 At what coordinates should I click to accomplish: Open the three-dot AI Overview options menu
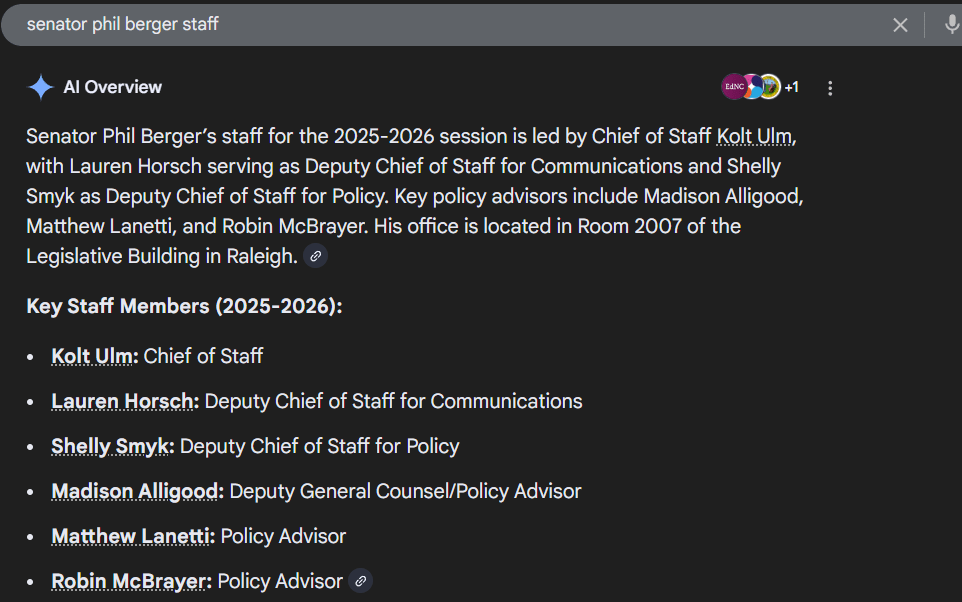[830, 88]
